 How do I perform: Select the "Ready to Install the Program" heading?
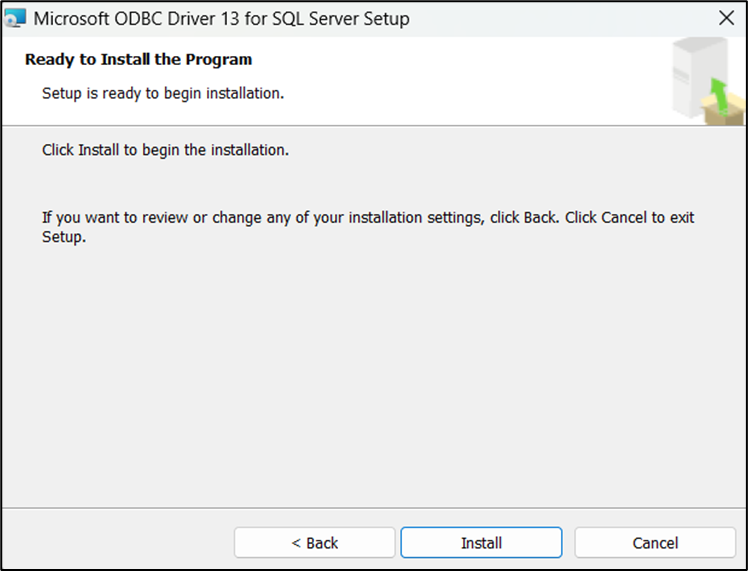tap(138, 60)
